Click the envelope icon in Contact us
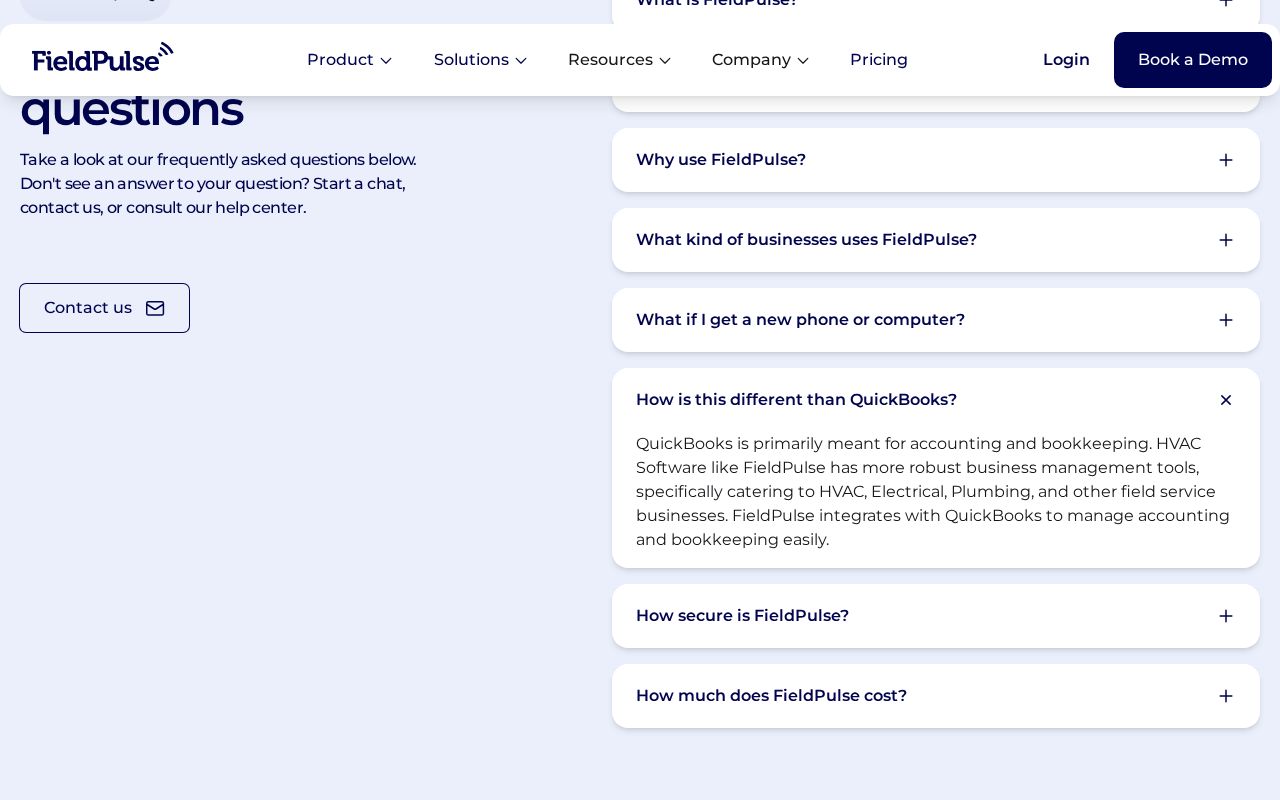 tap(155, 308)
